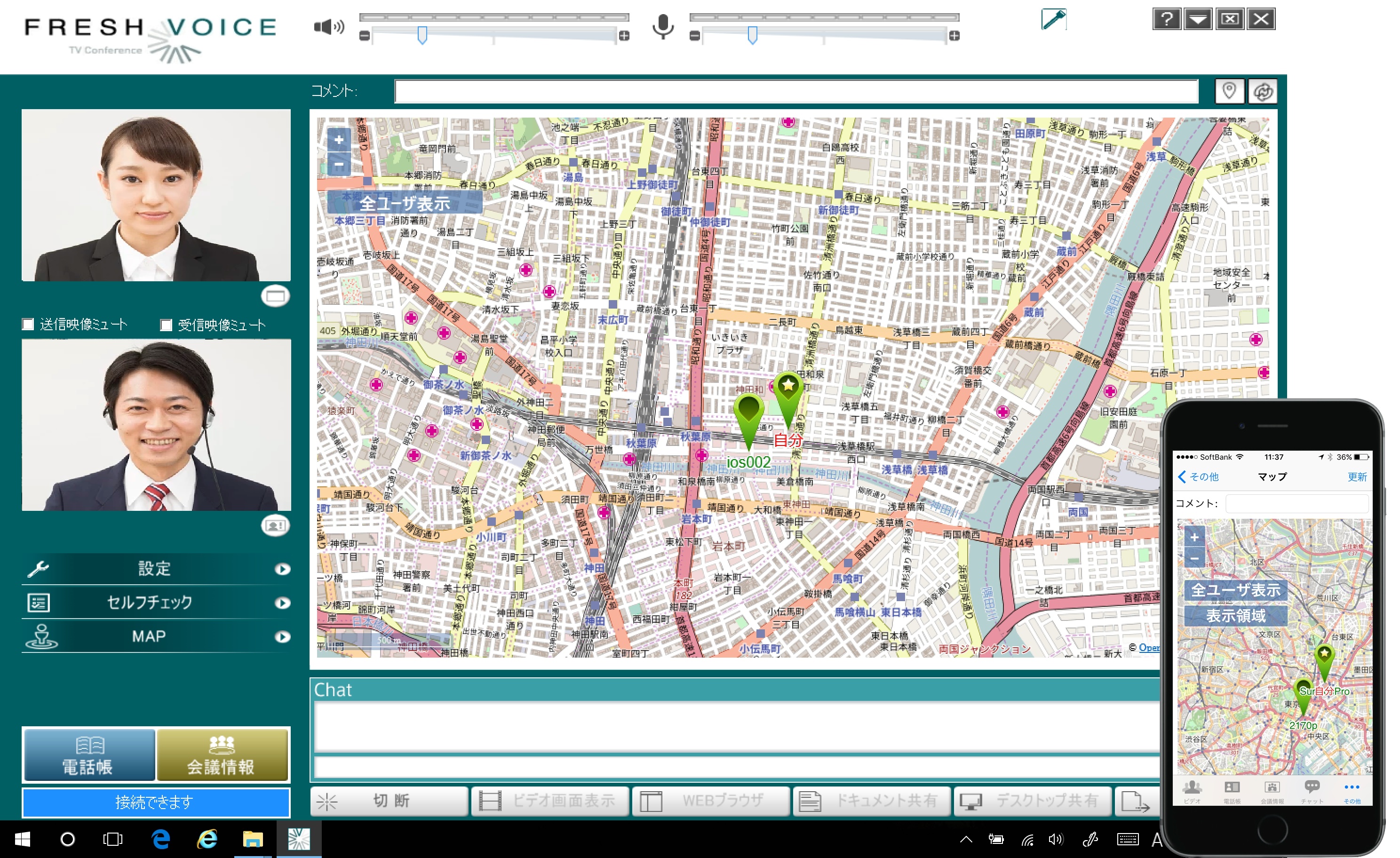Click the speaker volume icon

pos(329,27)
